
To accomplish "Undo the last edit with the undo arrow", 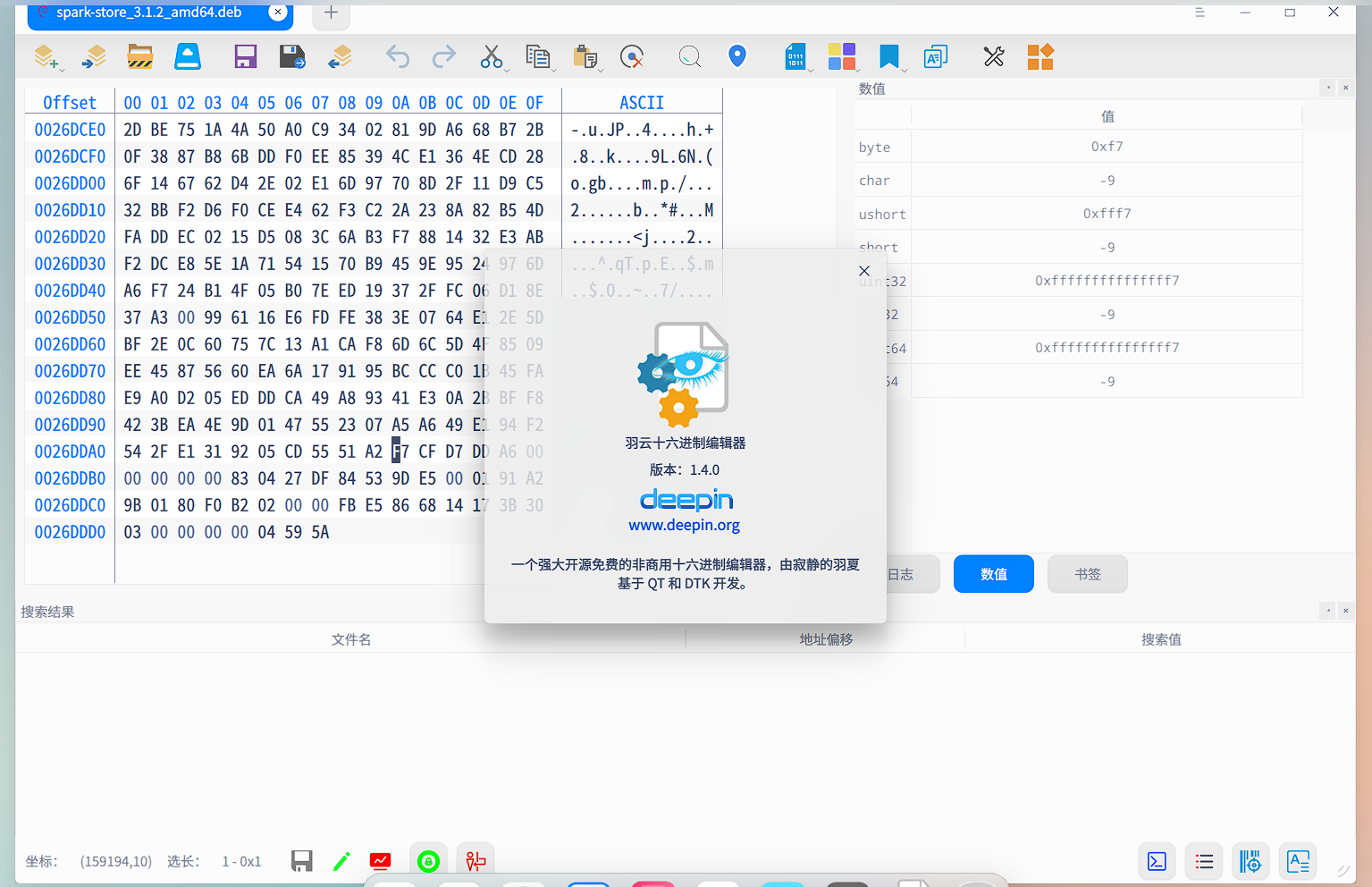I will [x=397, y=55].
